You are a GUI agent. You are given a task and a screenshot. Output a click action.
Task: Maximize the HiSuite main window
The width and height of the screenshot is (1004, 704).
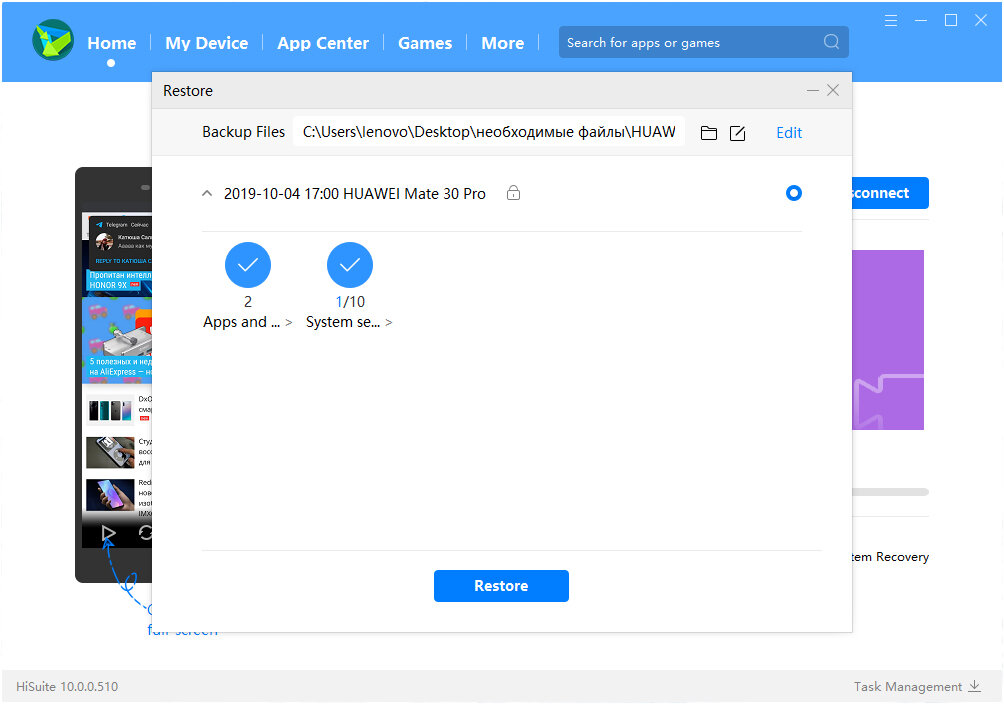951,20
